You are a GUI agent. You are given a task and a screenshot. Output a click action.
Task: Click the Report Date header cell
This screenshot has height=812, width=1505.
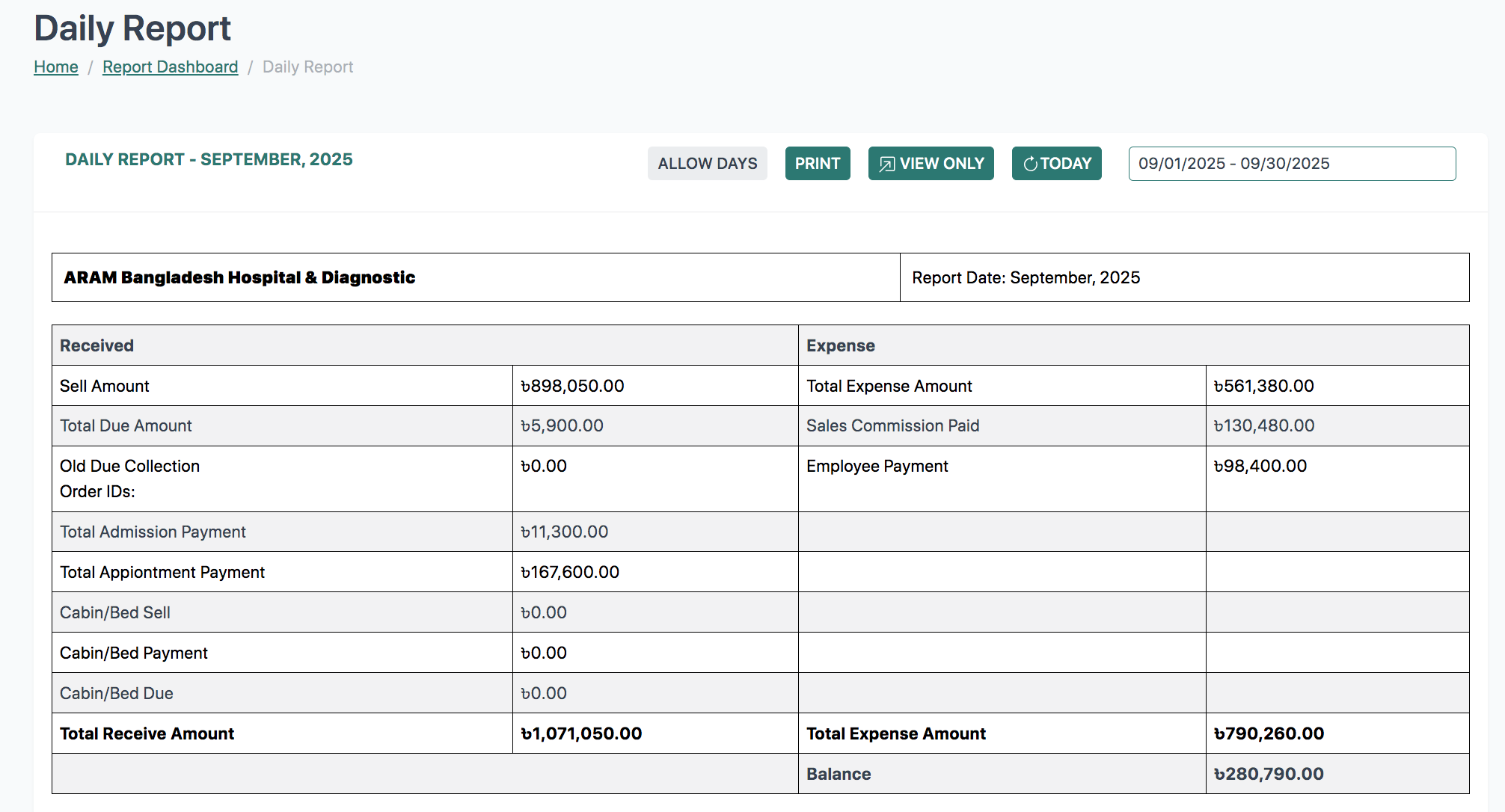tap(1026, 278)
